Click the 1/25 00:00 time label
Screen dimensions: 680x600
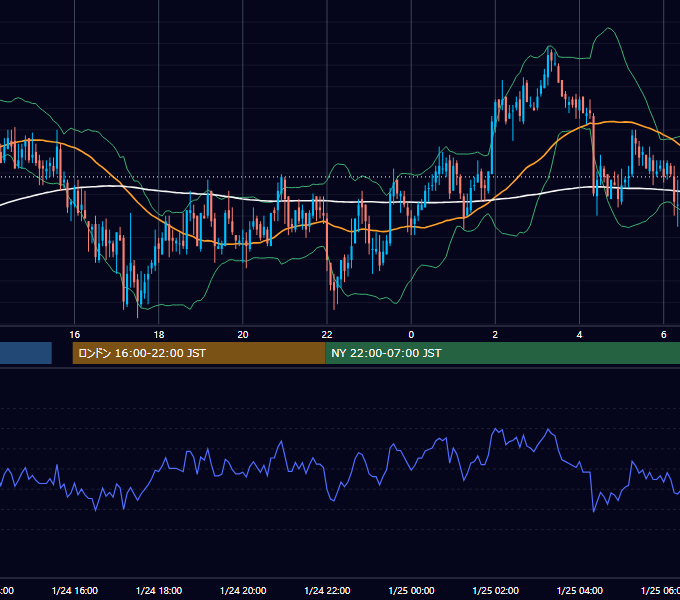(411, 590)
